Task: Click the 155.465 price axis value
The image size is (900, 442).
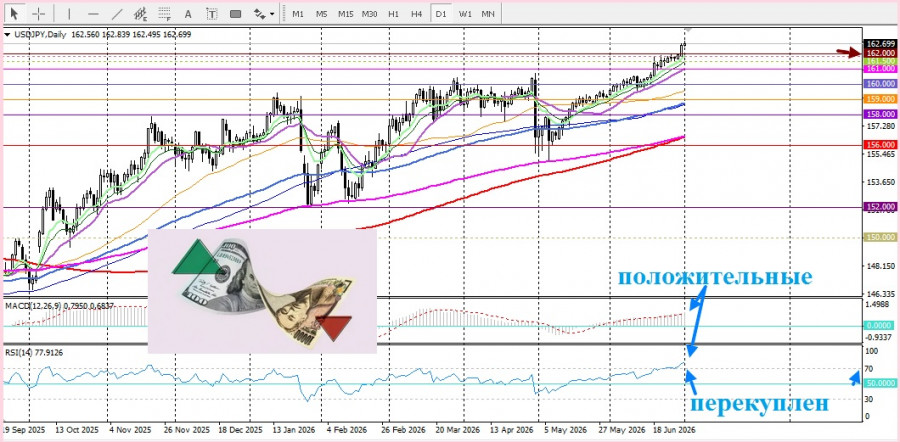Action: pyautogui.click(x=880, y=154)
